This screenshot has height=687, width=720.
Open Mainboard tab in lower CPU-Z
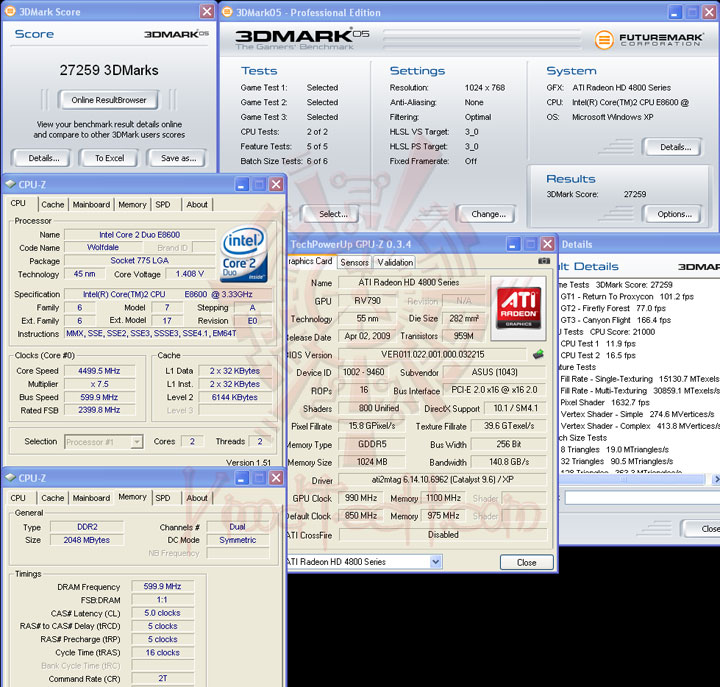tap(91, 498)
